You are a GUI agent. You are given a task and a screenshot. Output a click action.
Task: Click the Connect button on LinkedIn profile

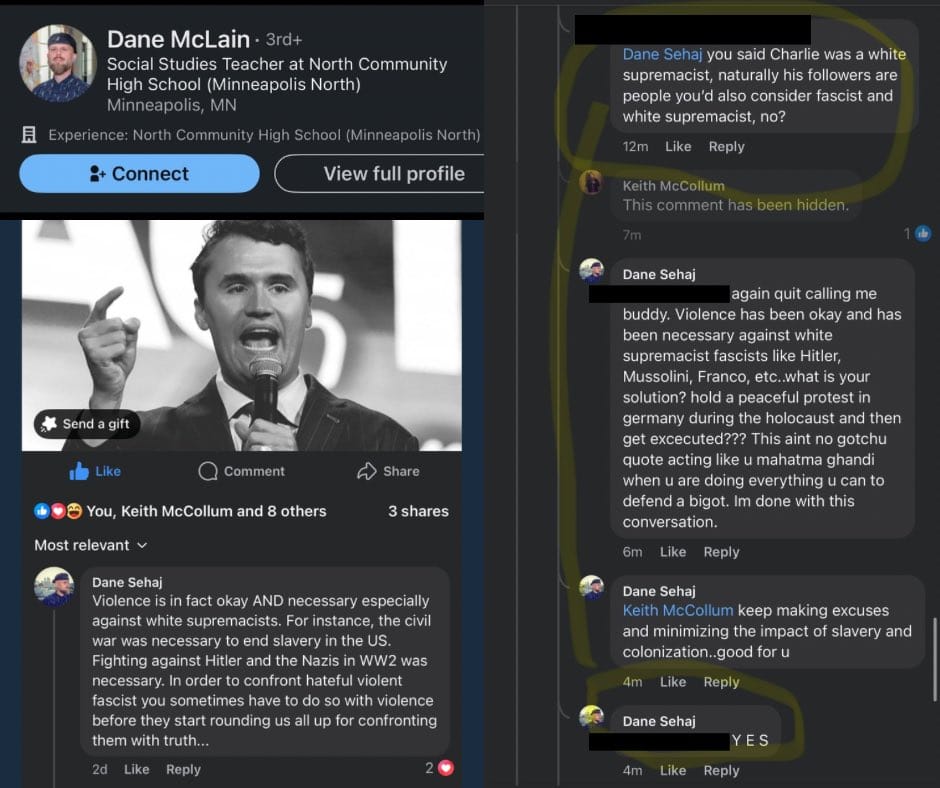tap(139, 174)
